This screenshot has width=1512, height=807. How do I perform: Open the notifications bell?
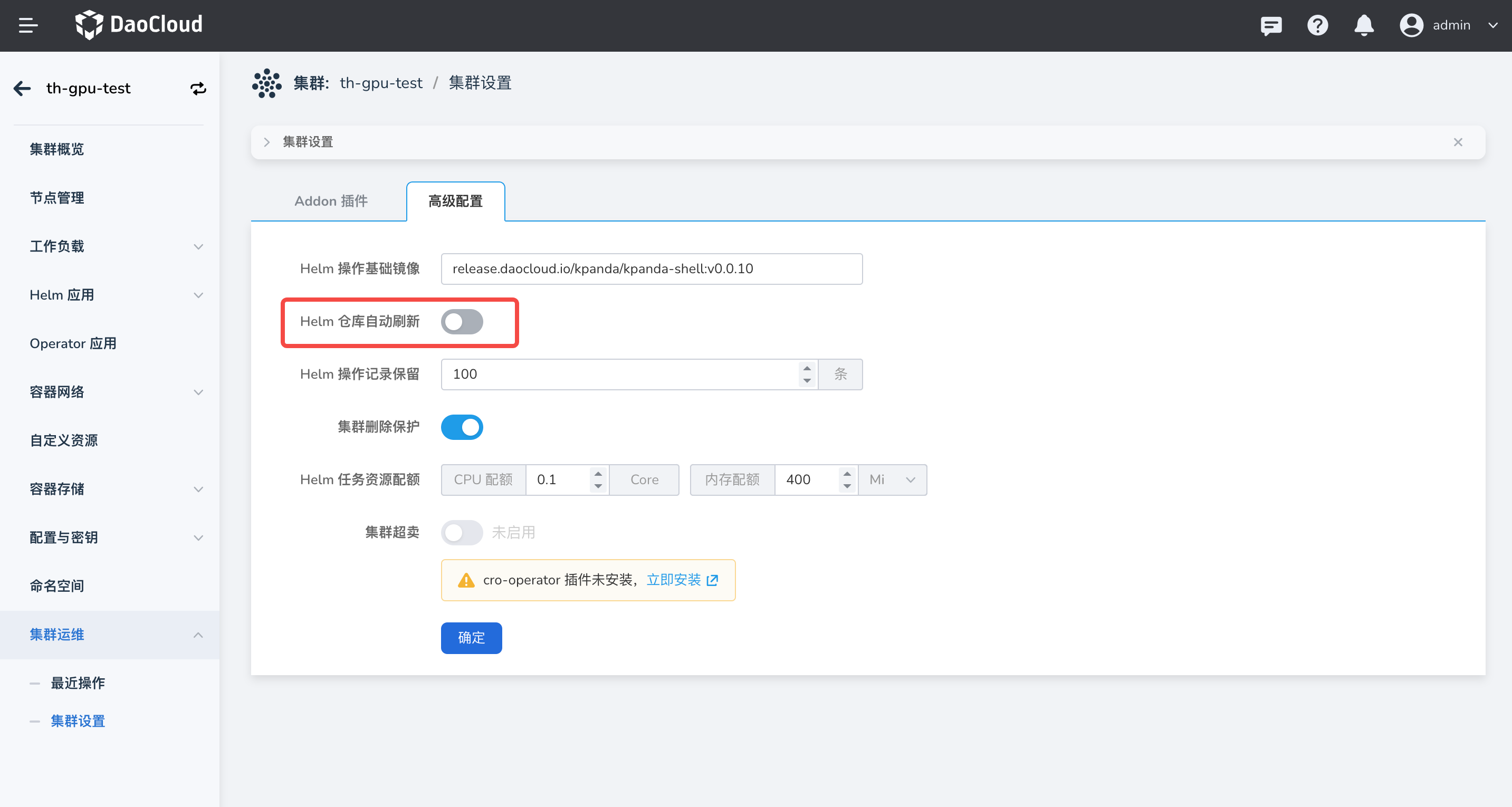pyautogui.click(x=1364, y=25)
